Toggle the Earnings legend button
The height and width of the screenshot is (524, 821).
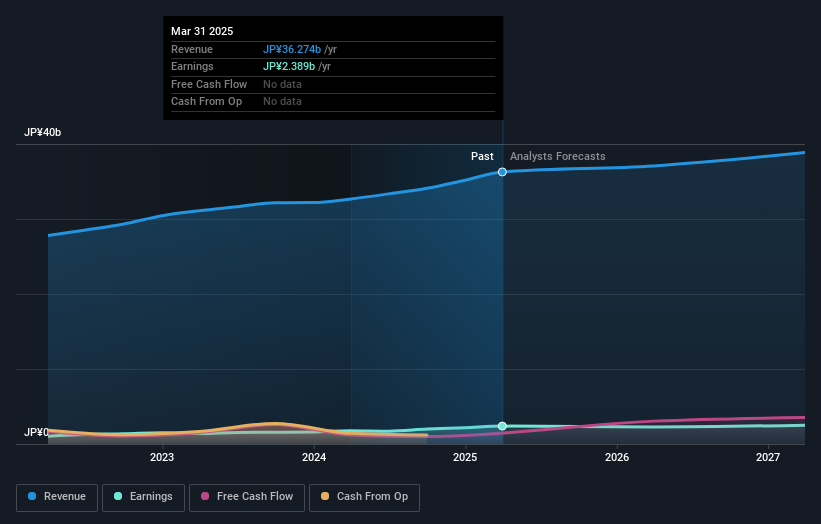point(143,497)
